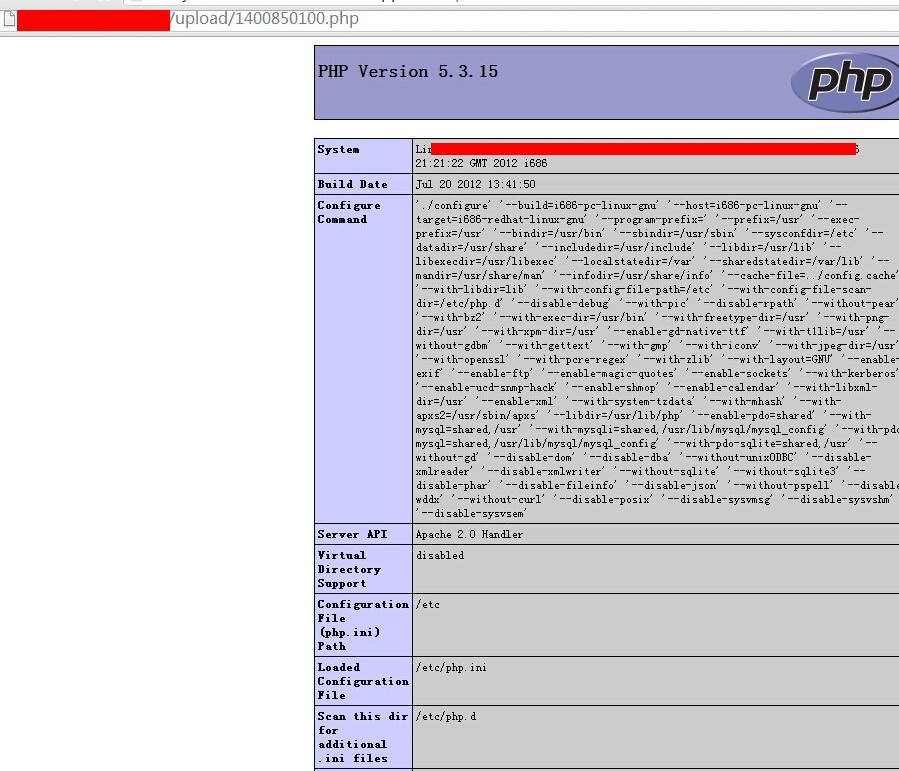The width and height of the screenshot is (899, 771).
Task: Select the Scan this dir label
Action: click(362, 737)
